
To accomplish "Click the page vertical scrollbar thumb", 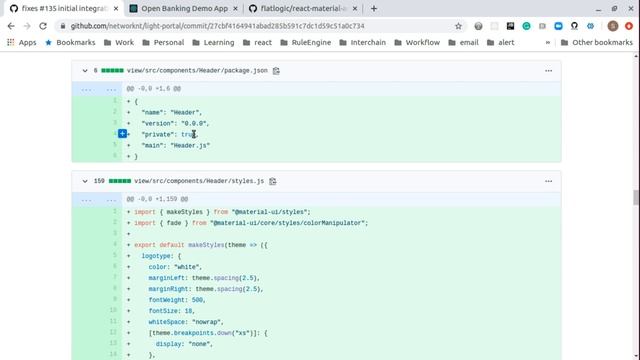I will (x=636, y=198).
